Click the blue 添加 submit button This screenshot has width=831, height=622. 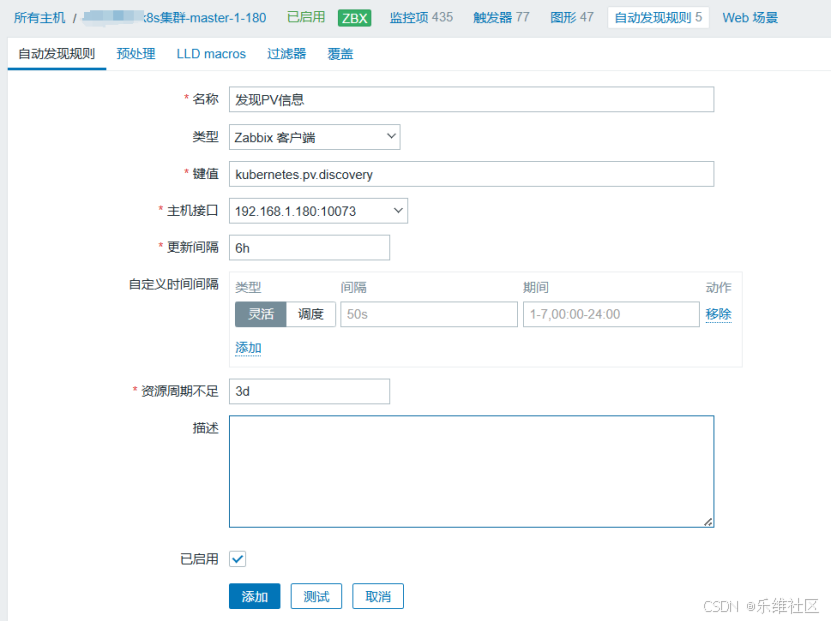click(254, 597)
